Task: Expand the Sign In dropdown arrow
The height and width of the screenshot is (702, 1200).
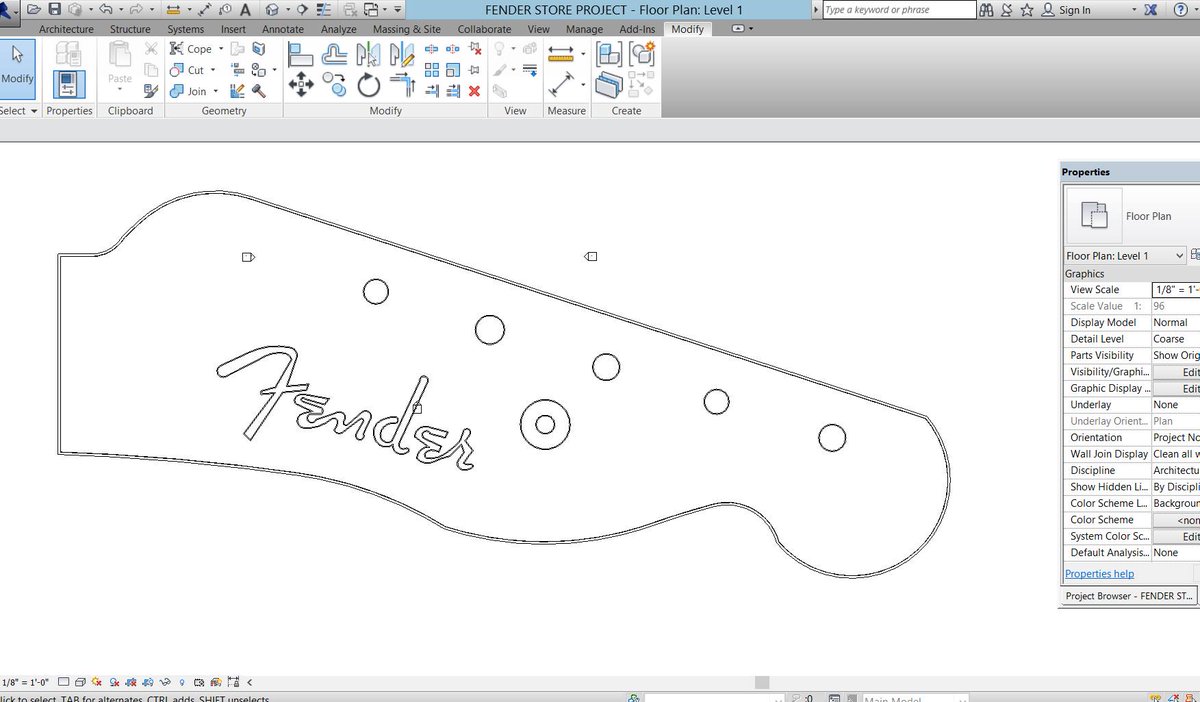Action: point(1134,10)
